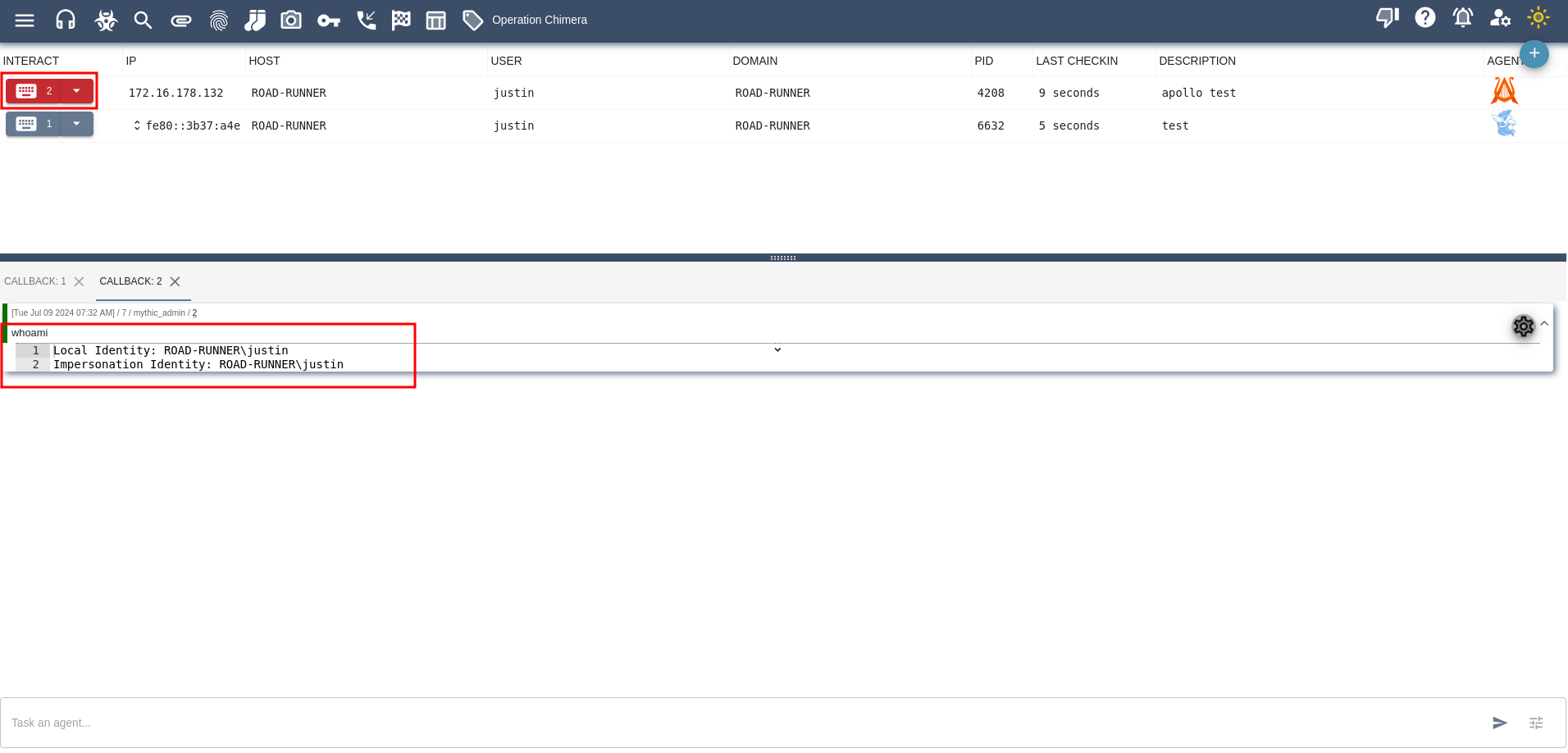Open tags via the tag icon
This screenshot has width=1568, height=753.
(x=472, y=20)
